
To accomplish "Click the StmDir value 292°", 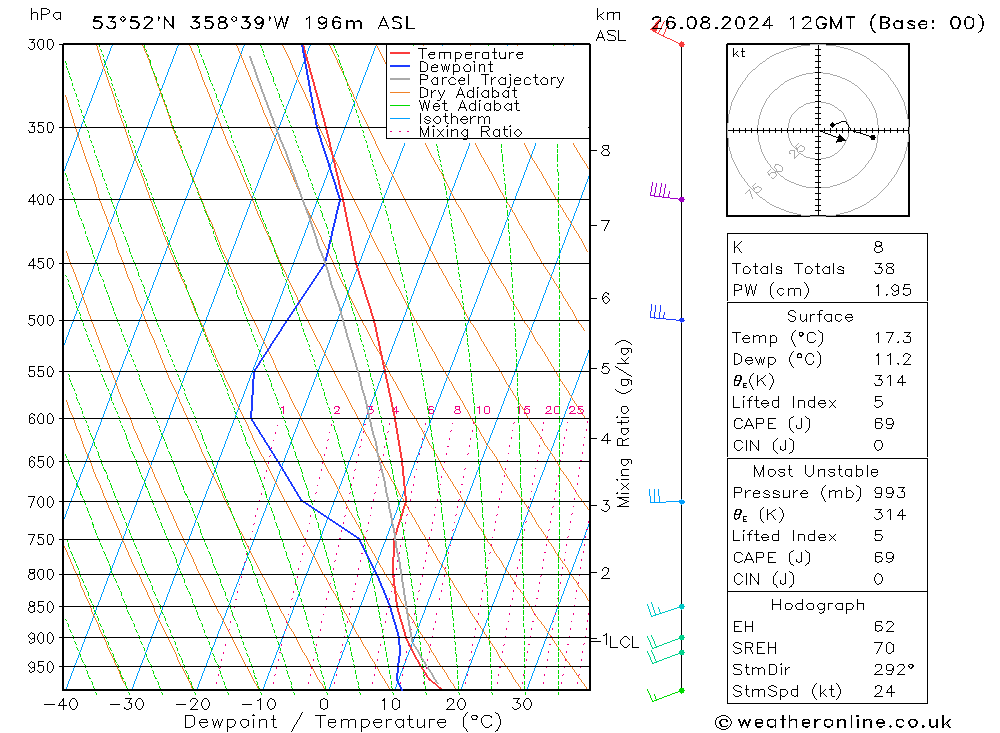I will 893,670.
